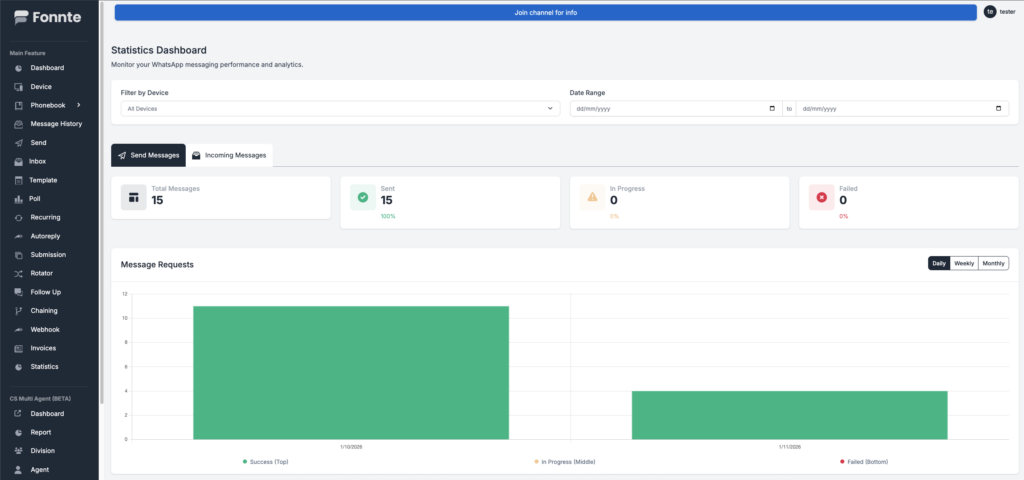Toggle the Success (Top) legend swatch

(x=245, y=461)
